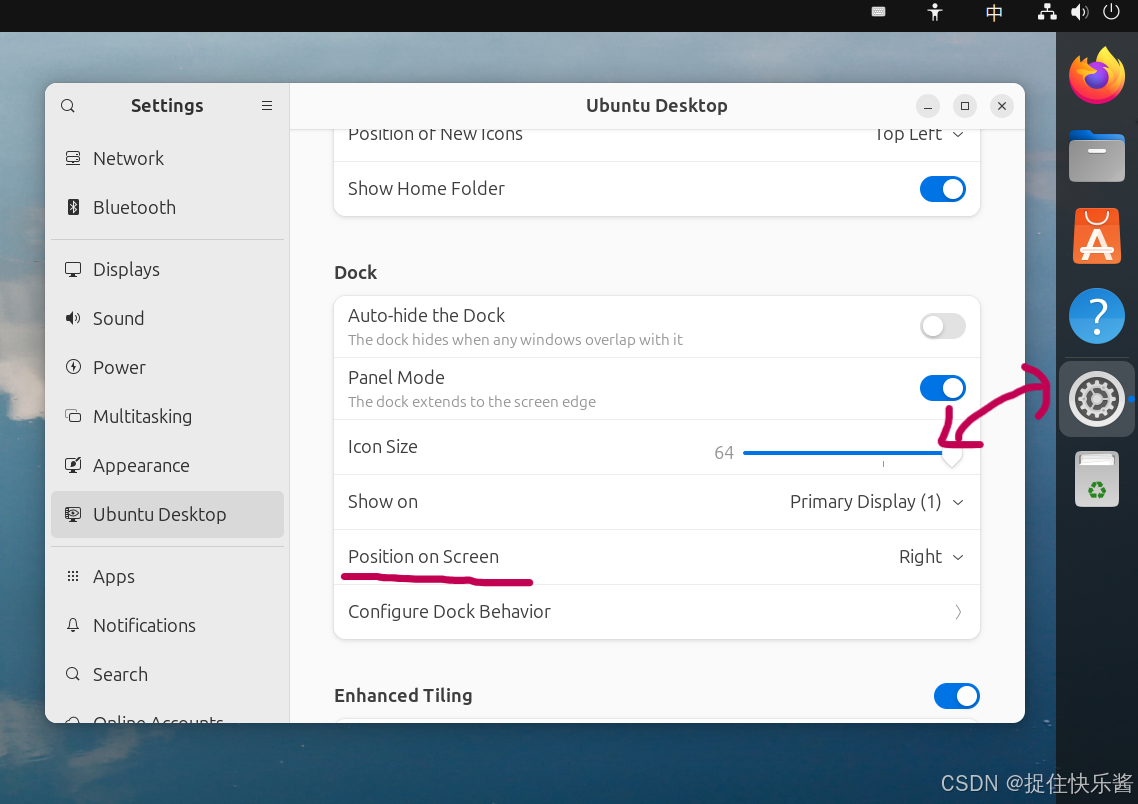Click the Notifications bell icon
The width and height of the screenshot is (1138, 804).
[73, 625]
